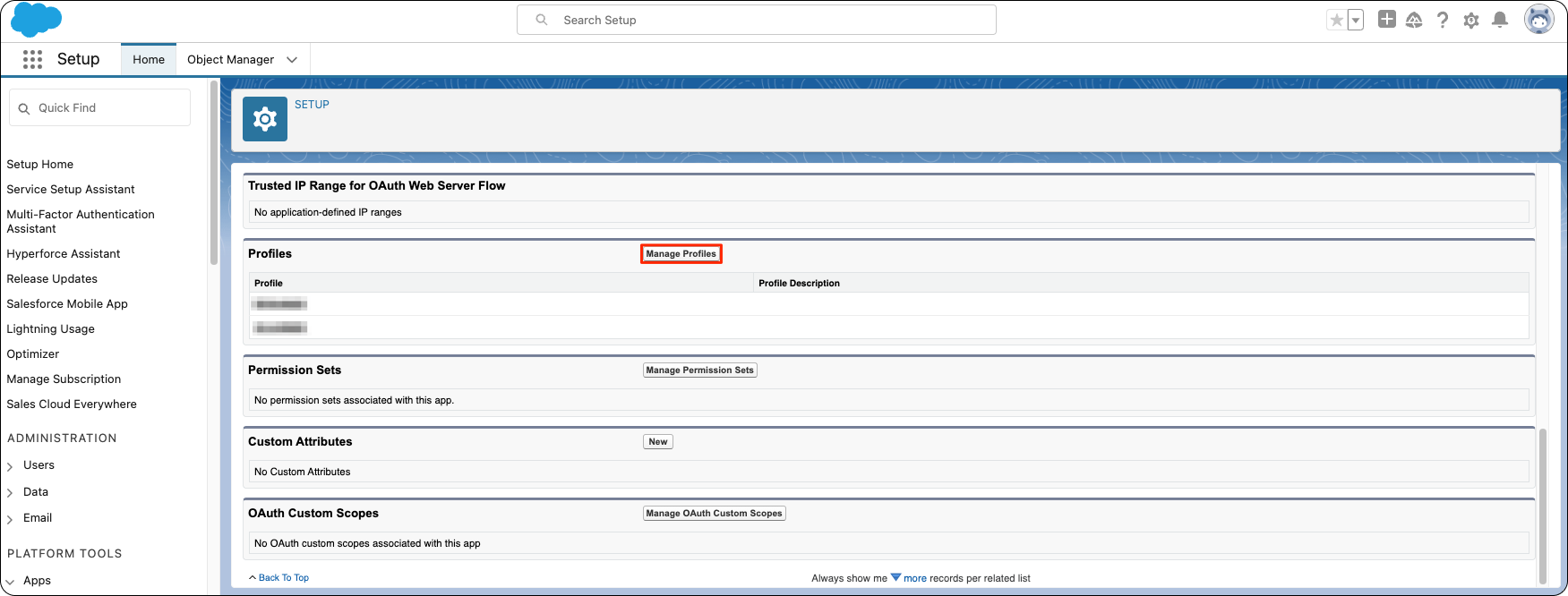1568x596 pixels.
Task: Click the main content vertical scrollbar
Action: pos(1543,506)
